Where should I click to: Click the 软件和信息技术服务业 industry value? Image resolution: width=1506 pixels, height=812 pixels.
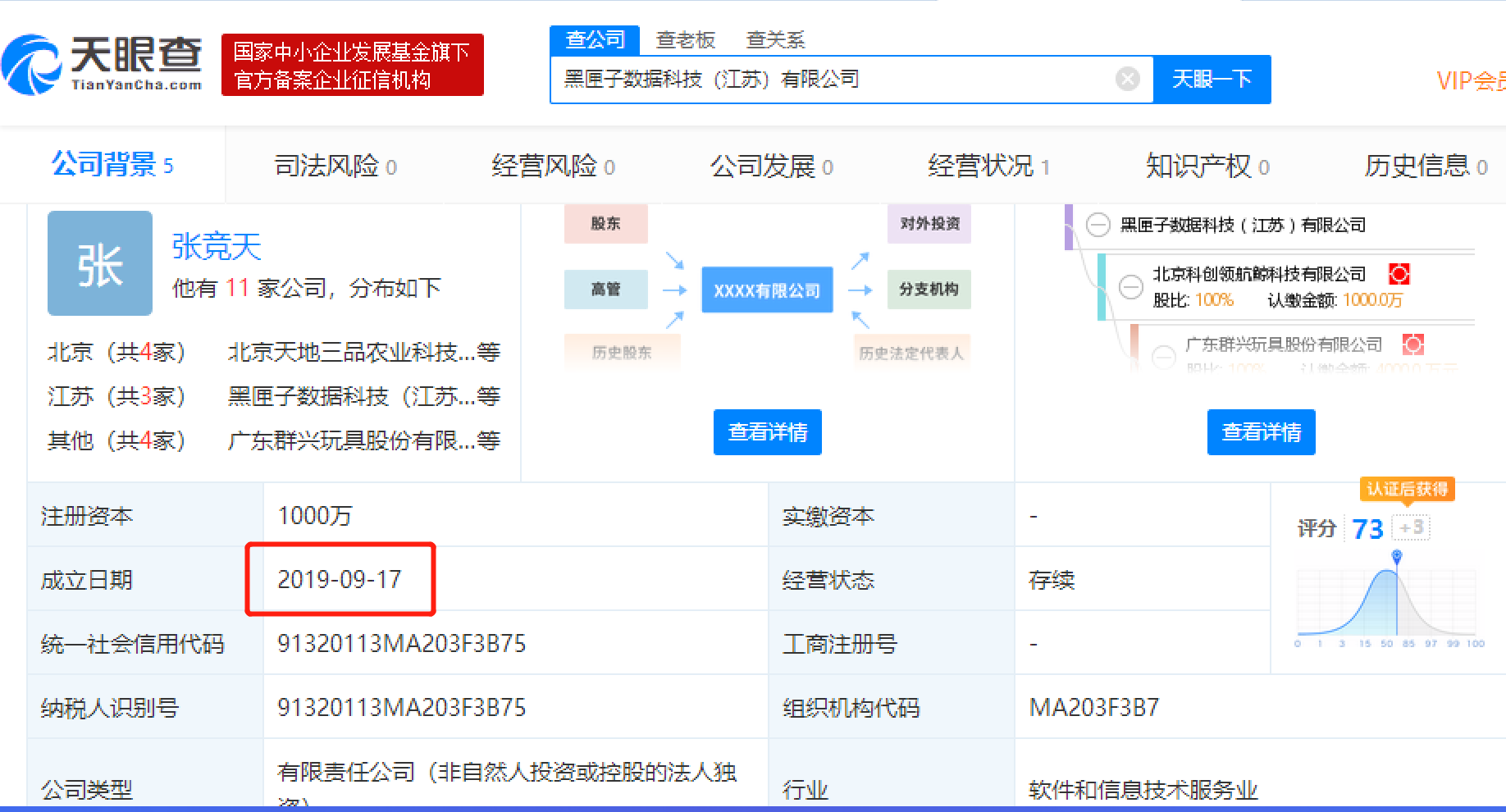(x=1143, y=790)
